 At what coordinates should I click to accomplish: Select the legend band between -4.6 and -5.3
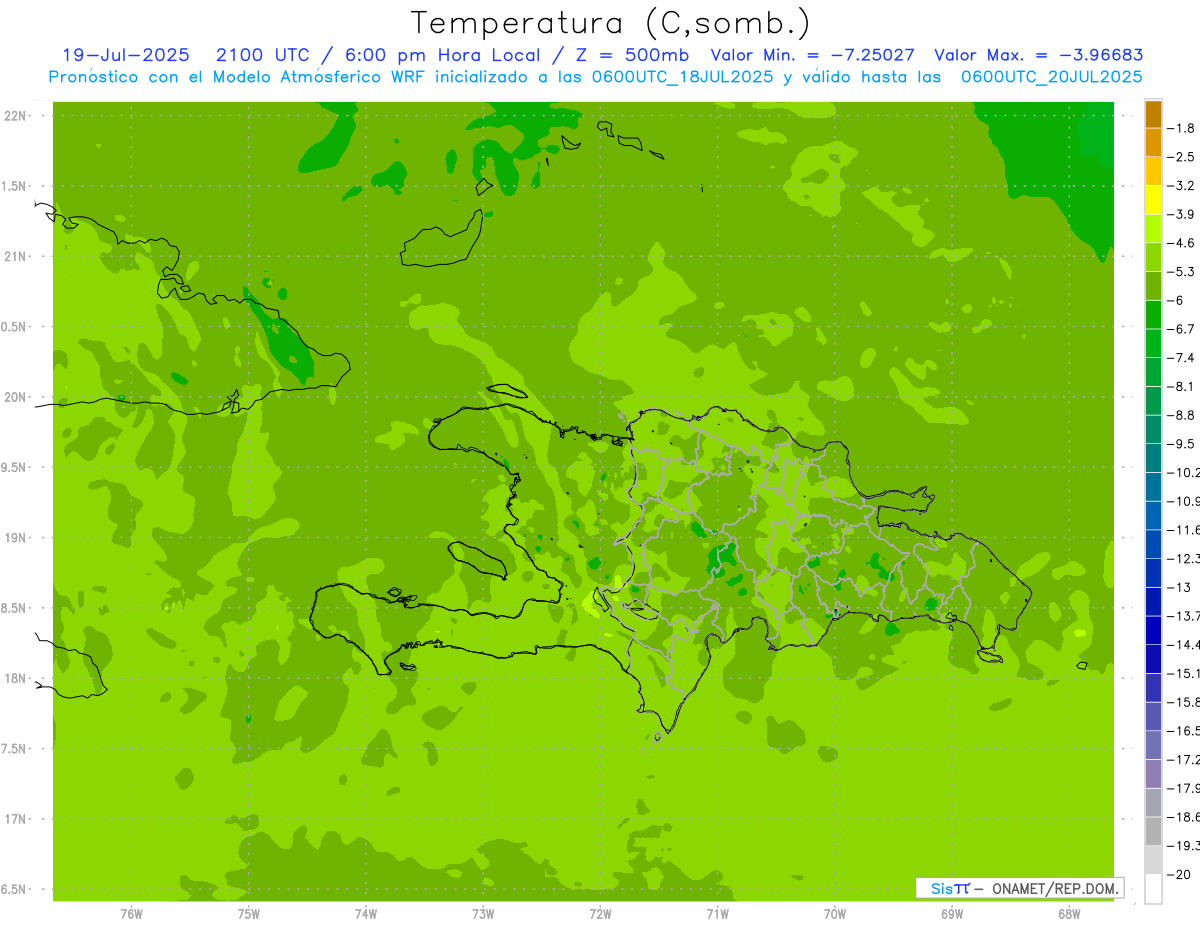(1153, 257)
